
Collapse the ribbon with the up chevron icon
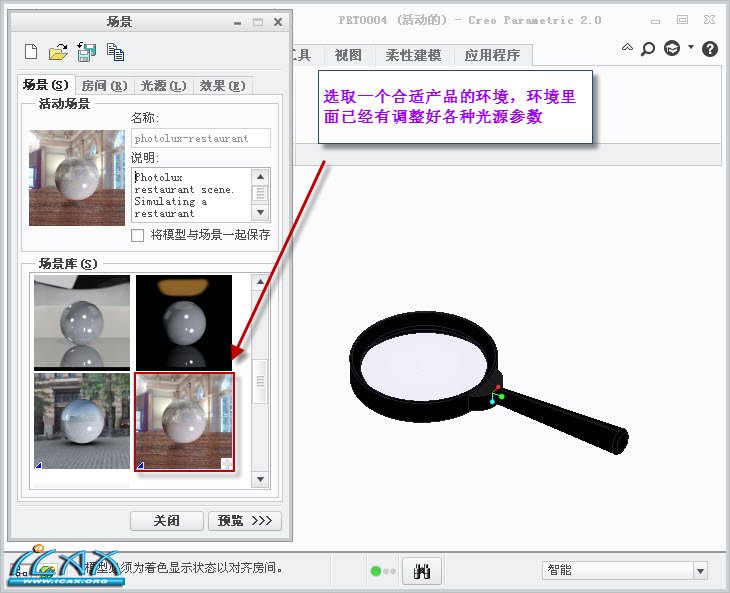coord(627,47)
